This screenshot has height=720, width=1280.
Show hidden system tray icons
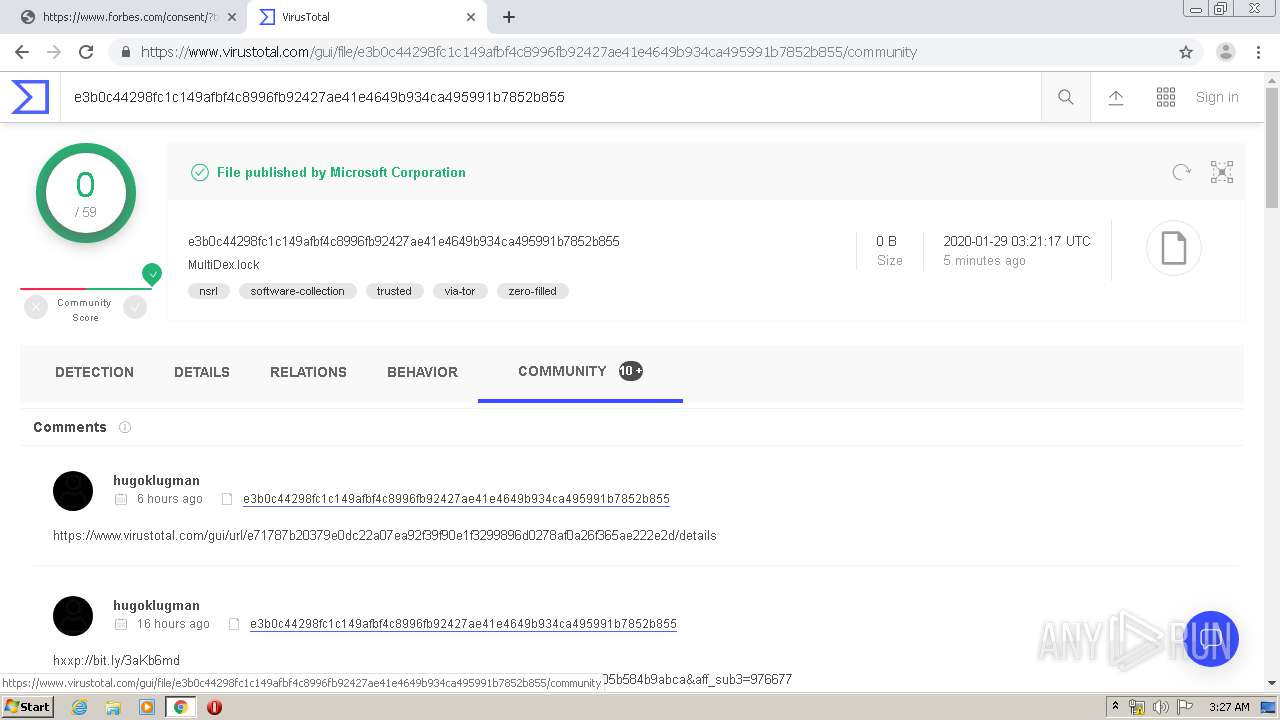1115,707
